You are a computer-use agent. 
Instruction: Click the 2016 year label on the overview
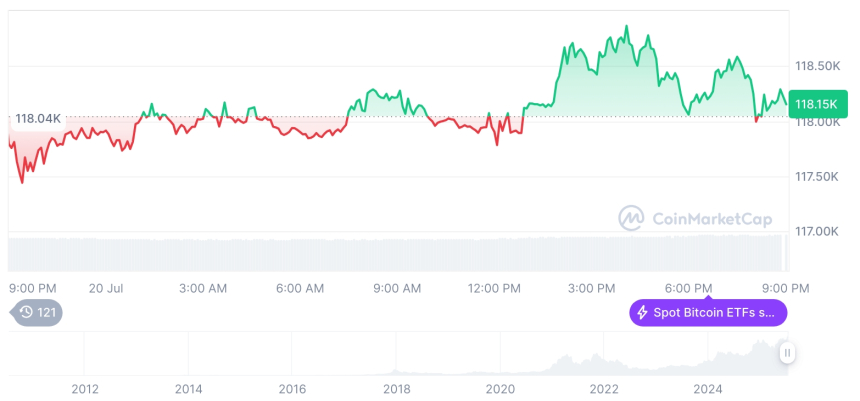click(292, 388)
